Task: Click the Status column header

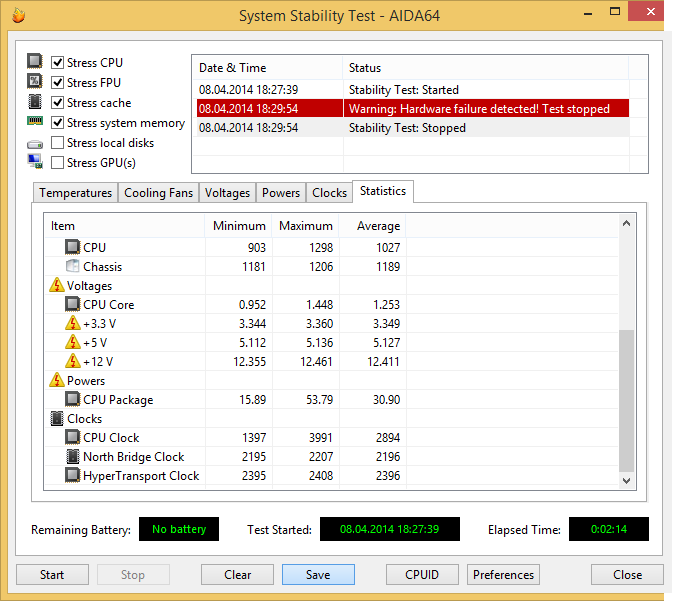Action: click(486, 68)
